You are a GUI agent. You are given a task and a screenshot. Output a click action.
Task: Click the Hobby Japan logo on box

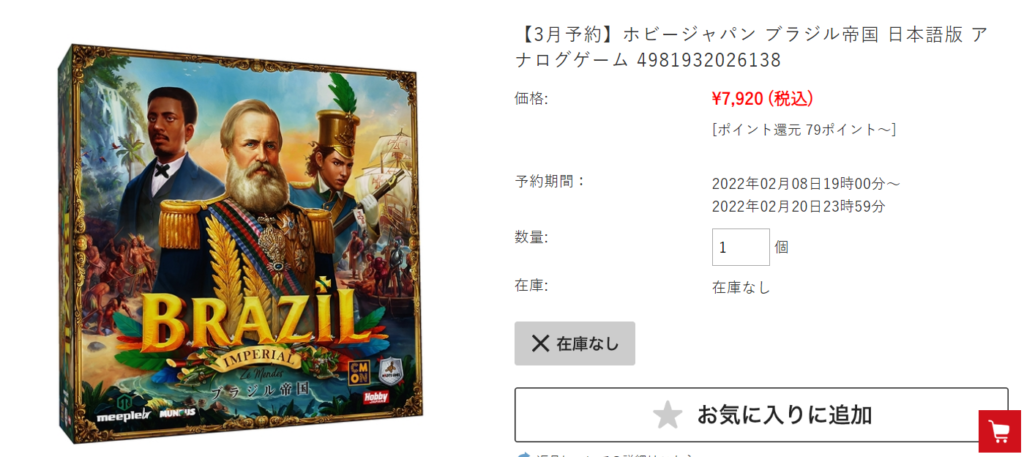[x=375, y=397]
